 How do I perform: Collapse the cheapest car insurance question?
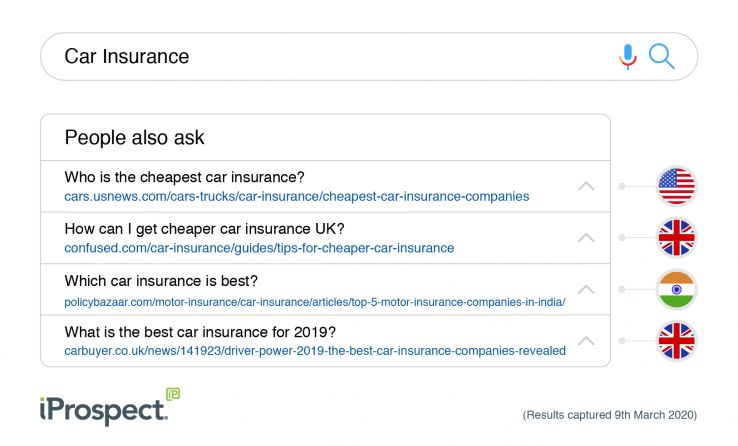pyautogui.click(x=586, y=186)
